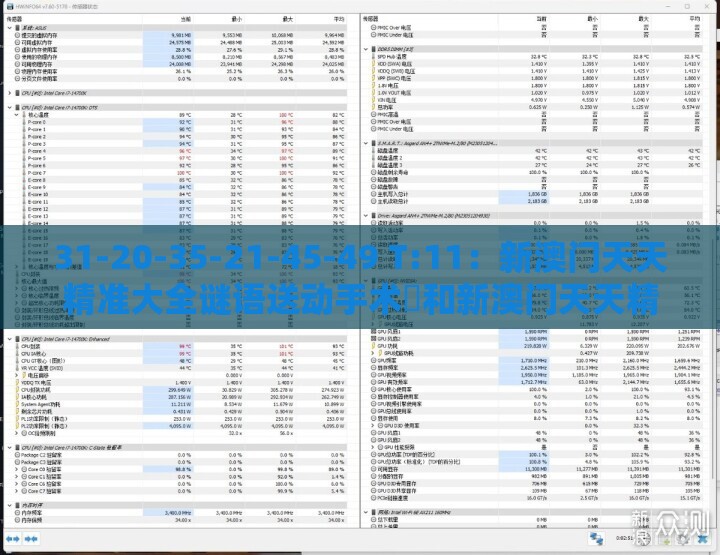Click the thermometer icon of P-core 7
This screenshot has height=555, width=720.
tap(24, 173)
